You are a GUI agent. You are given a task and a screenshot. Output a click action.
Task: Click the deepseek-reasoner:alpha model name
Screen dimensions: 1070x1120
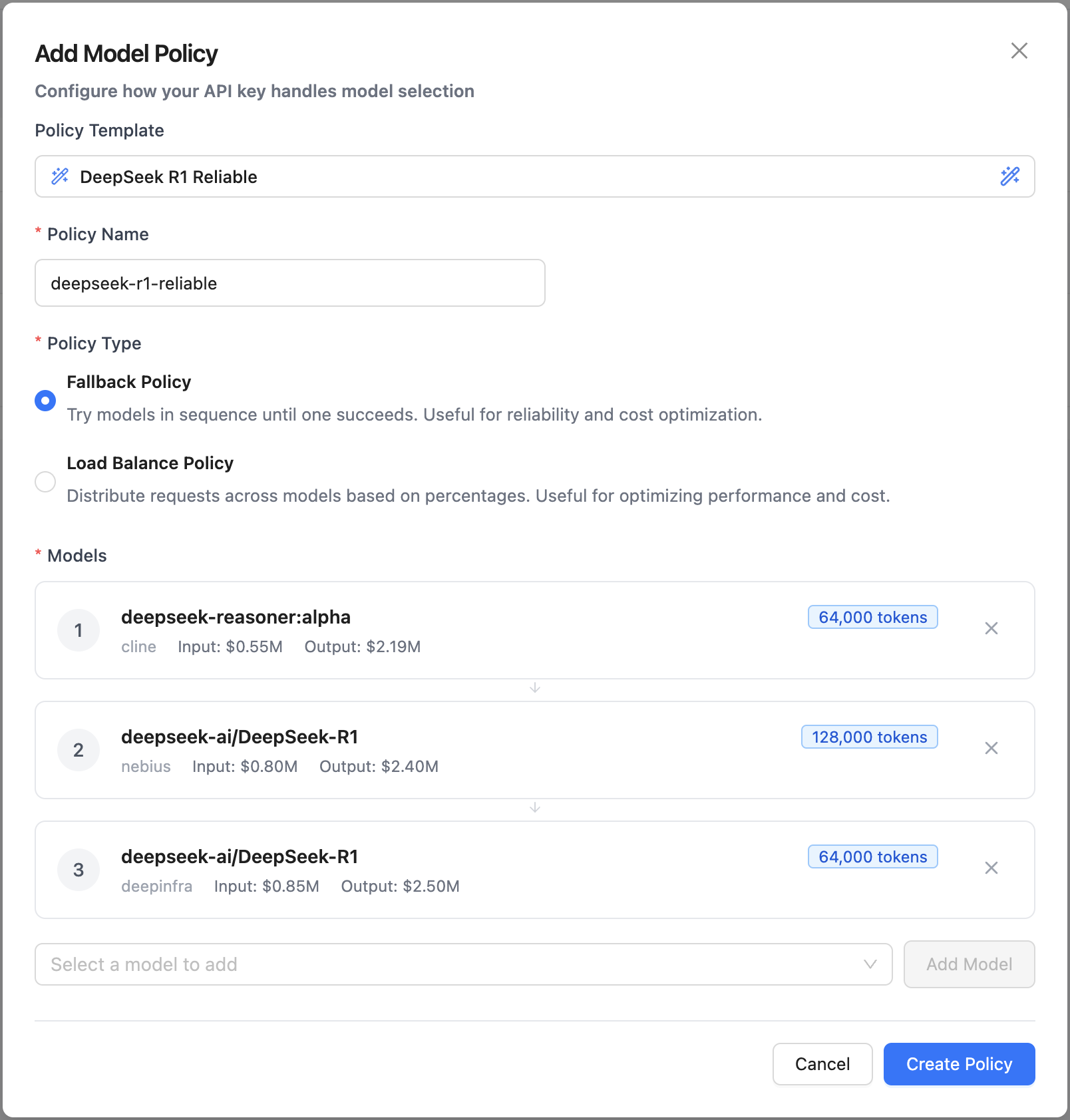point(236,617)
